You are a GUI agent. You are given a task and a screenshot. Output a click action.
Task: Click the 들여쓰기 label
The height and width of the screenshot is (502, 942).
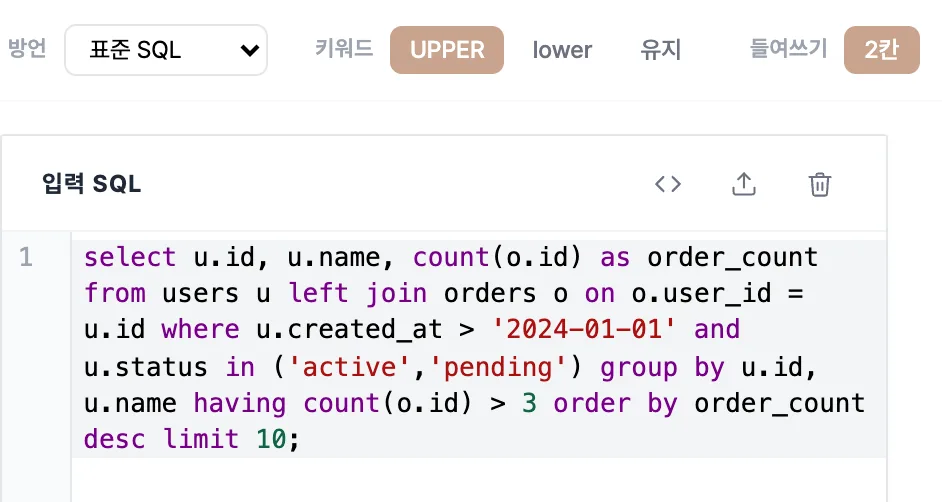[789, 49]
